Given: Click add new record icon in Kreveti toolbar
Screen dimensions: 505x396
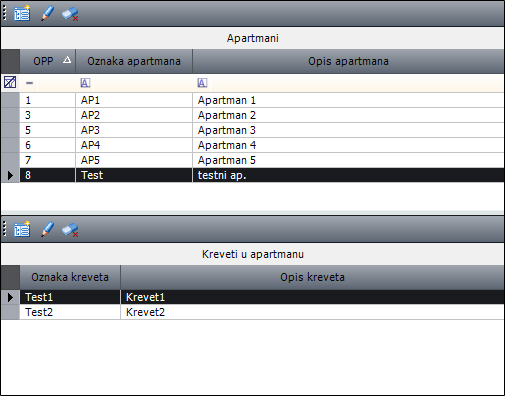Looking at the screenshot, I should [x=22, y=229].
